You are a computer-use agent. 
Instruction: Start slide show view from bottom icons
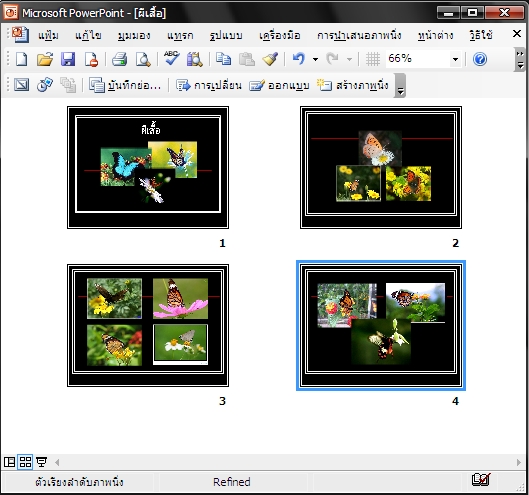pyautogui.click(x=41, y=462)
